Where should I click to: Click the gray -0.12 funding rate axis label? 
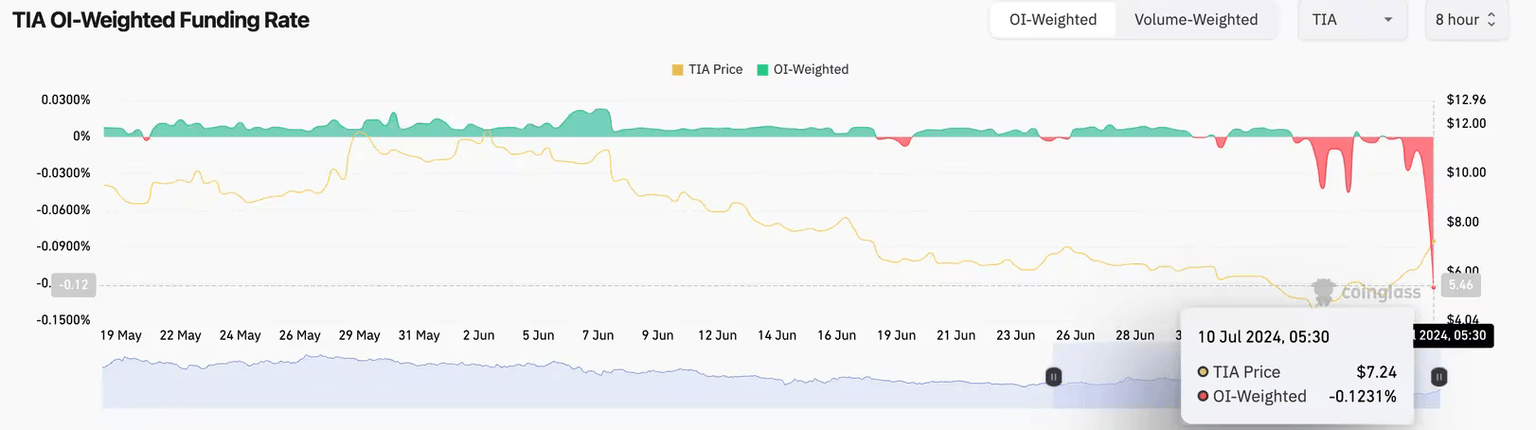pyautogui.click(x=73, y=285)
